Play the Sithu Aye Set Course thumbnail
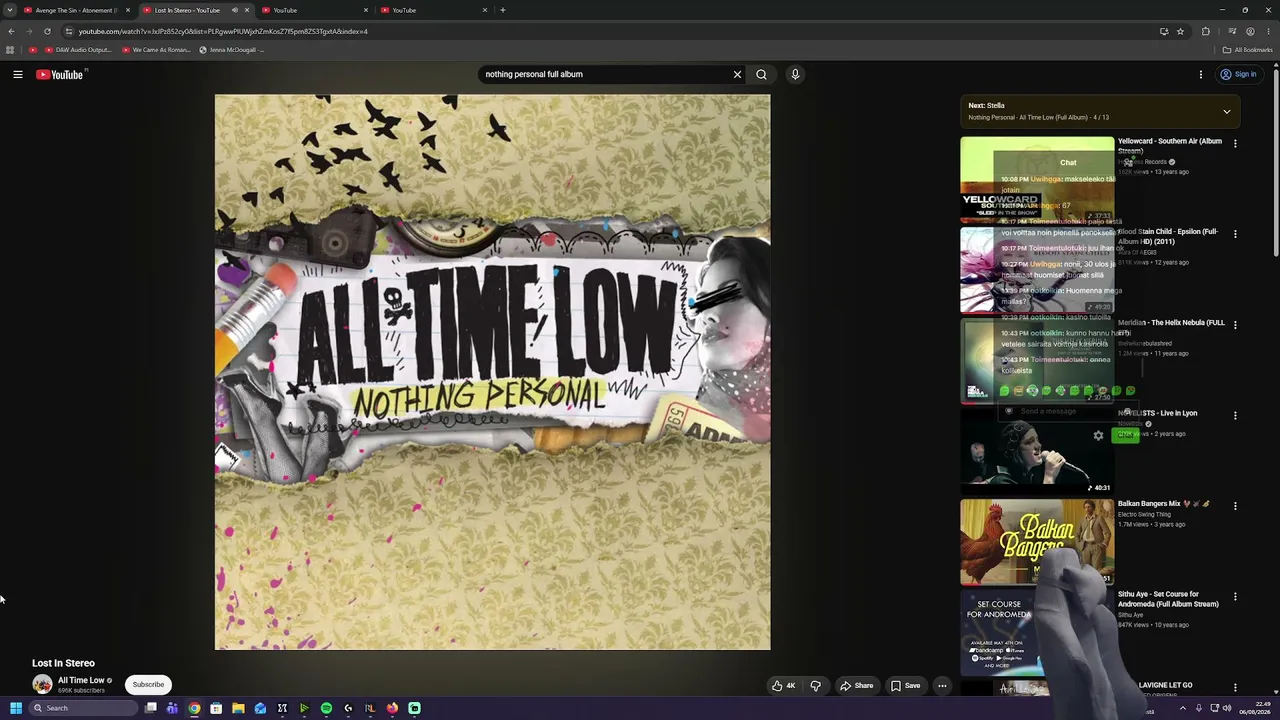 tap(1037, 633)
